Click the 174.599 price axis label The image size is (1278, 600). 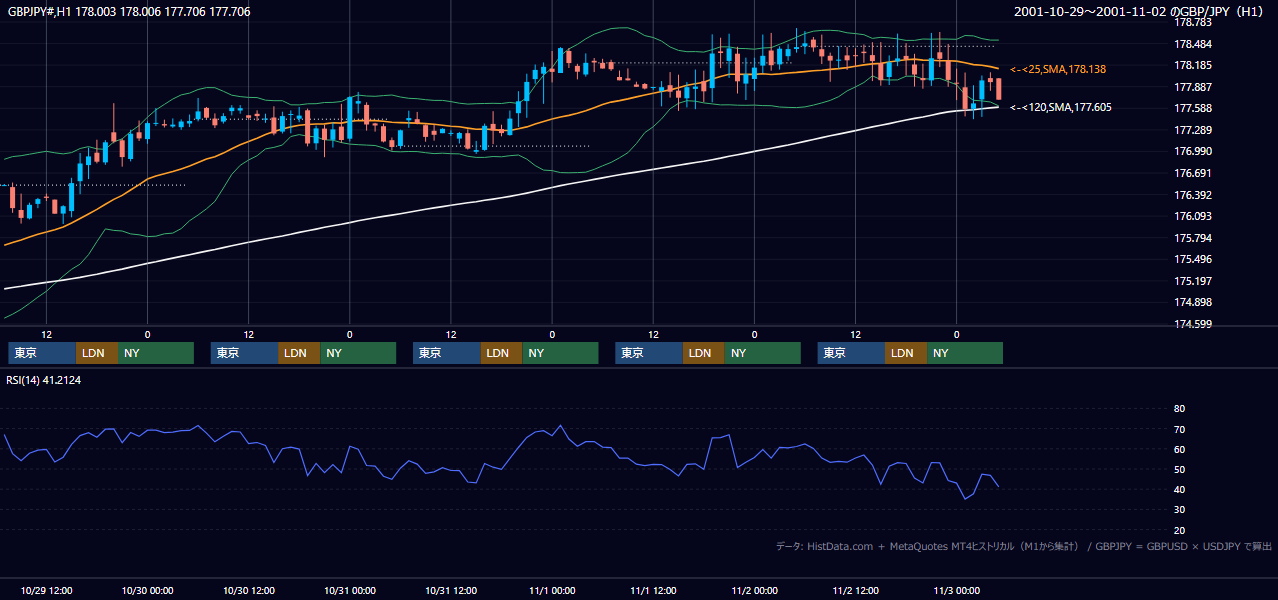point(1193,324)
